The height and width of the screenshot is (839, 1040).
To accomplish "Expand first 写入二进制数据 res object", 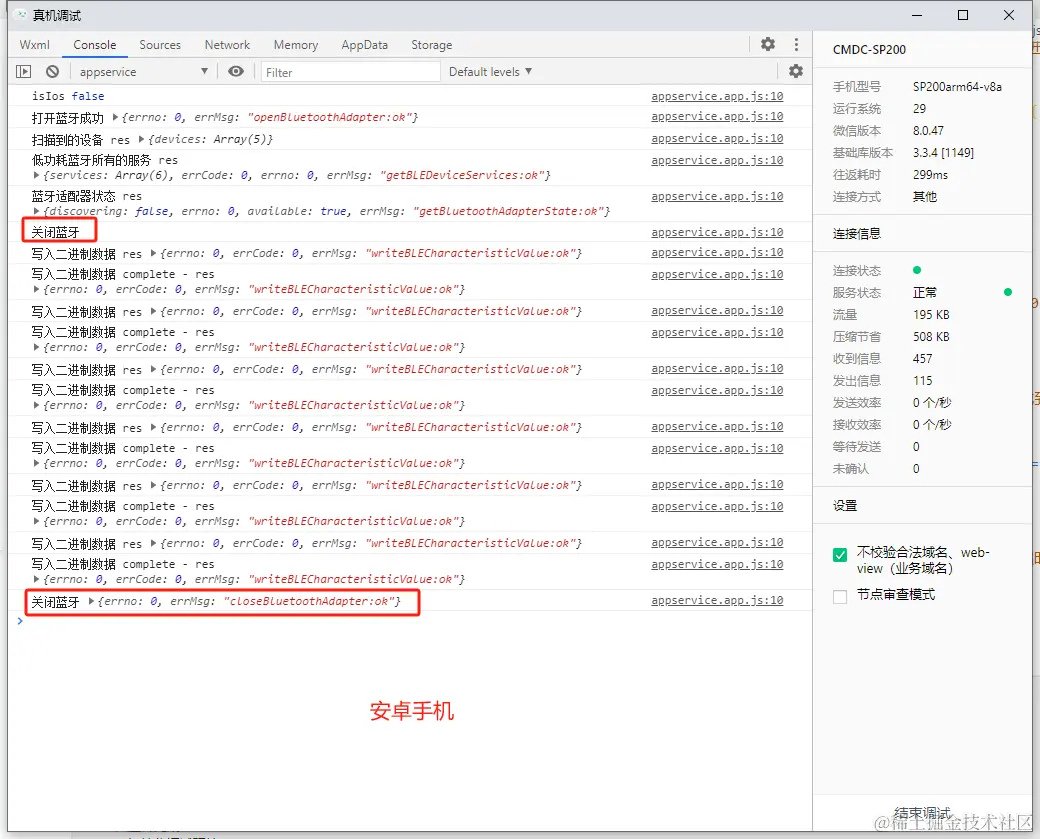I will tap(153, 253).
